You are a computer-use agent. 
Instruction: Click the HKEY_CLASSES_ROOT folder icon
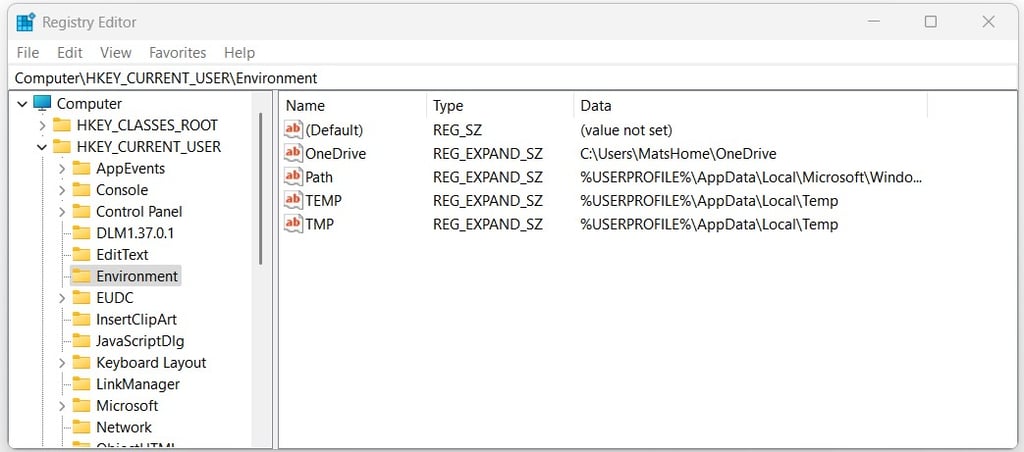61,125
